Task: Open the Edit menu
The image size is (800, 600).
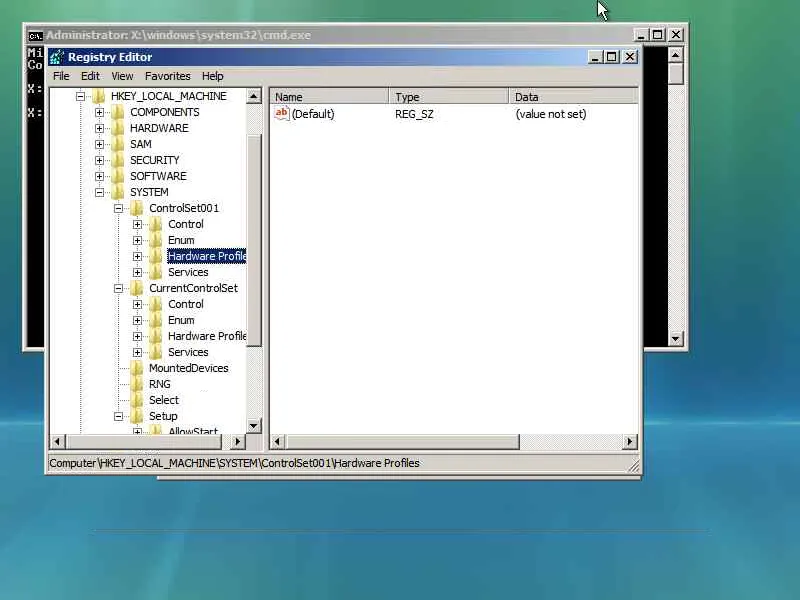Action: [x=90, y=76]
